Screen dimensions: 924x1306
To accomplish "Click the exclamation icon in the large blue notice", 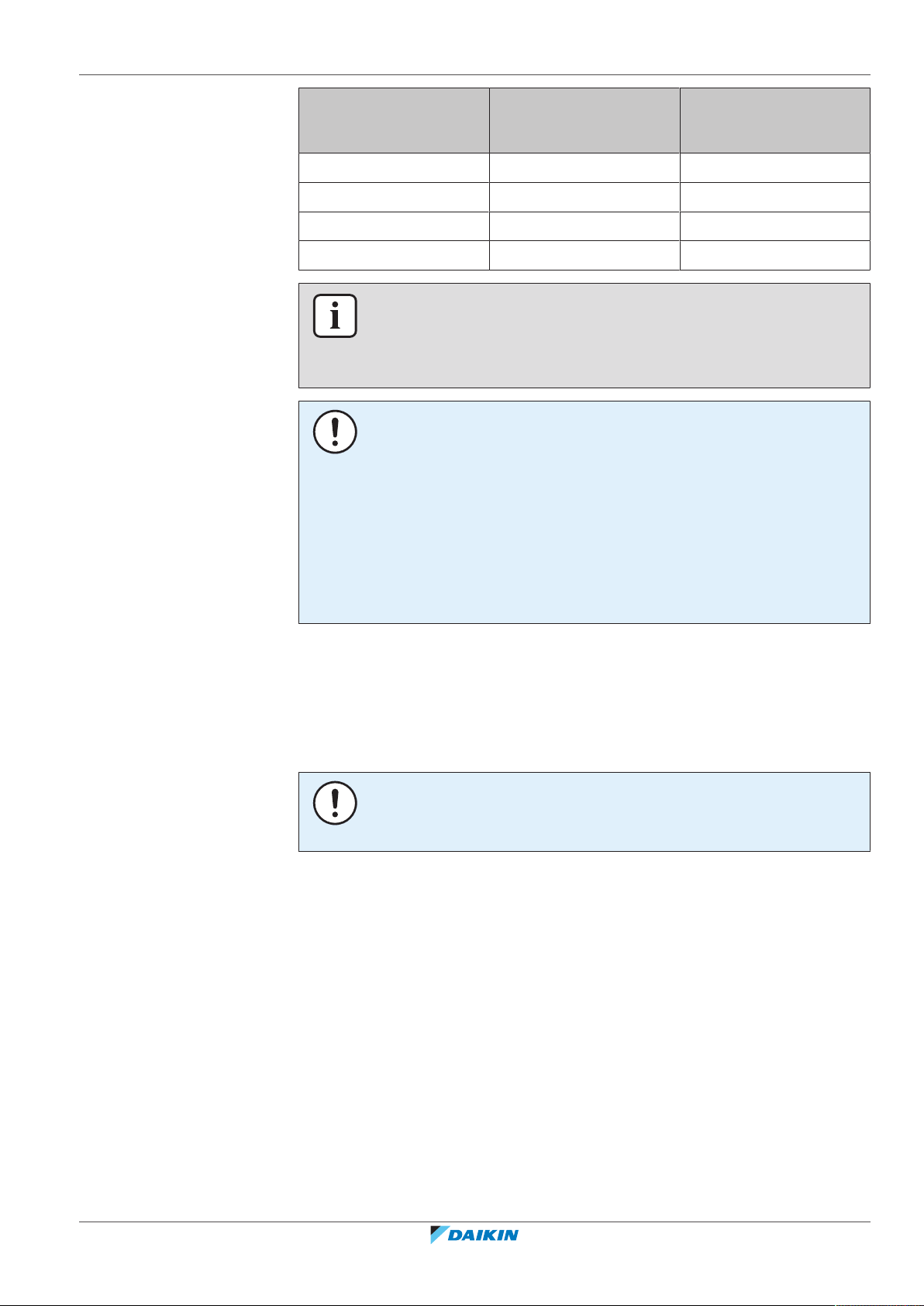I will tap(335, 432).
